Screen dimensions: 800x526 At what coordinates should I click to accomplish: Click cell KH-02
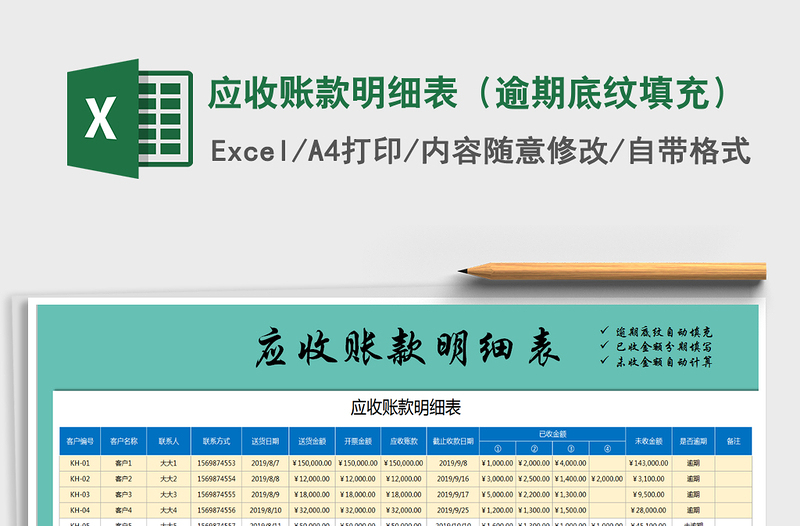[x=80, y=479]
